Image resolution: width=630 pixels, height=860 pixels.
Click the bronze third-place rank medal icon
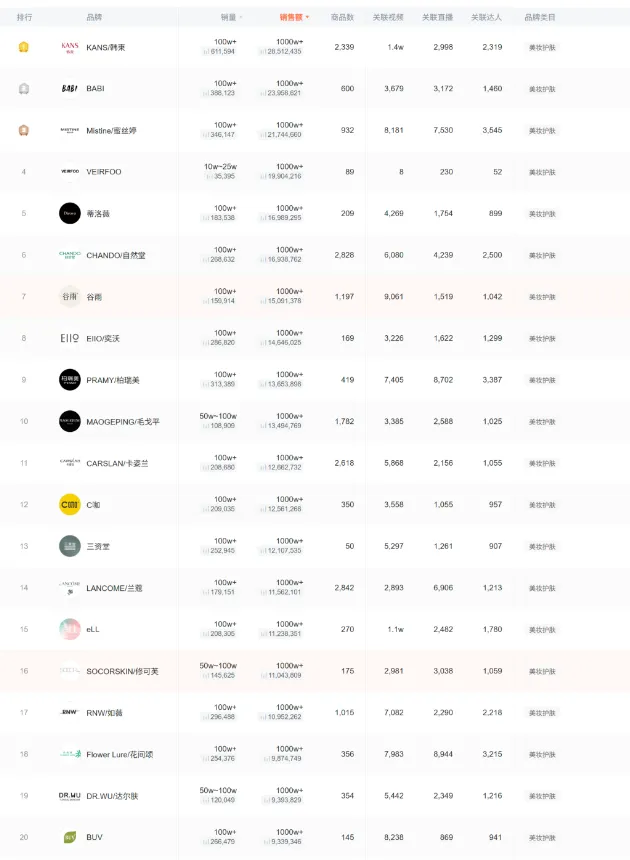tap(24, 130)
